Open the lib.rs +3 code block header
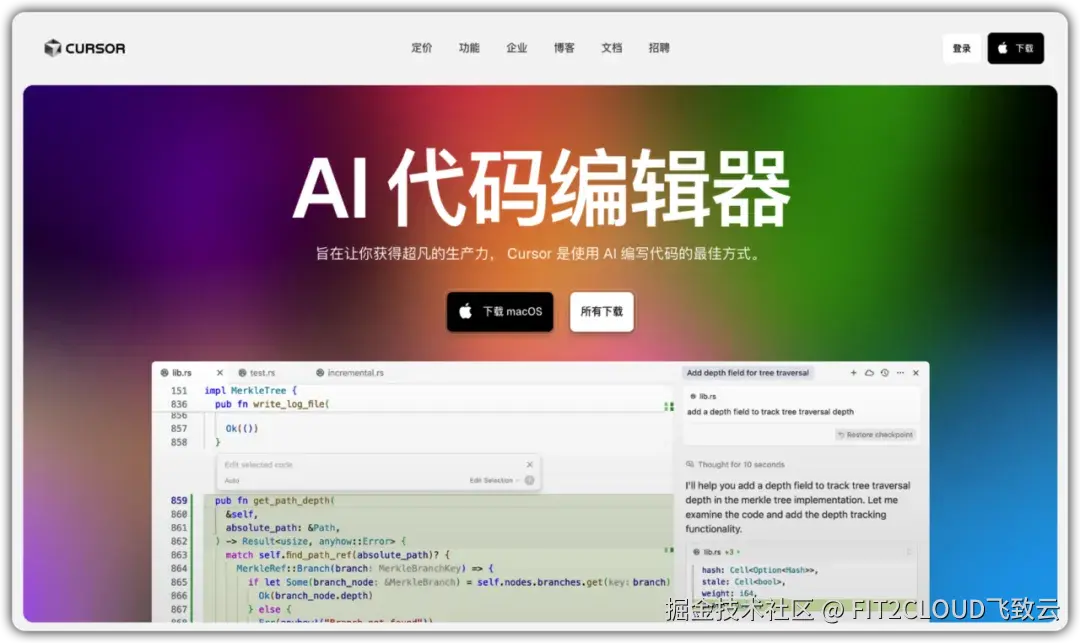 [802, 552]
